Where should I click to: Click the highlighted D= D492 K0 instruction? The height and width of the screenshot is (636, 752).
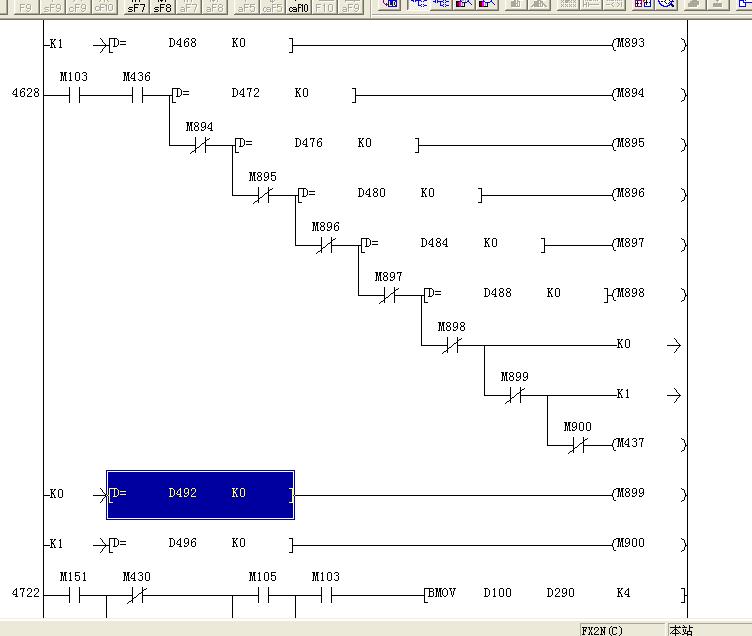tap(200, 494)
